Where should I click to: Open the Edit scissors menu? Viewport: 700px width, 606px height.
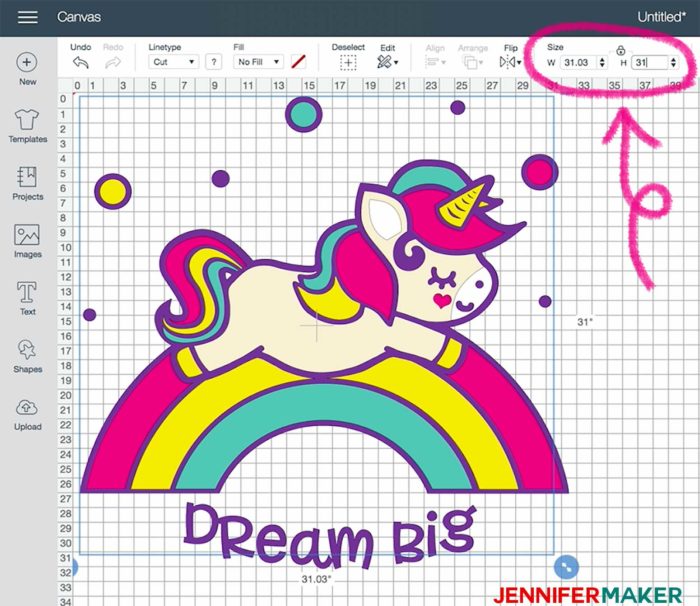point(387,62)
